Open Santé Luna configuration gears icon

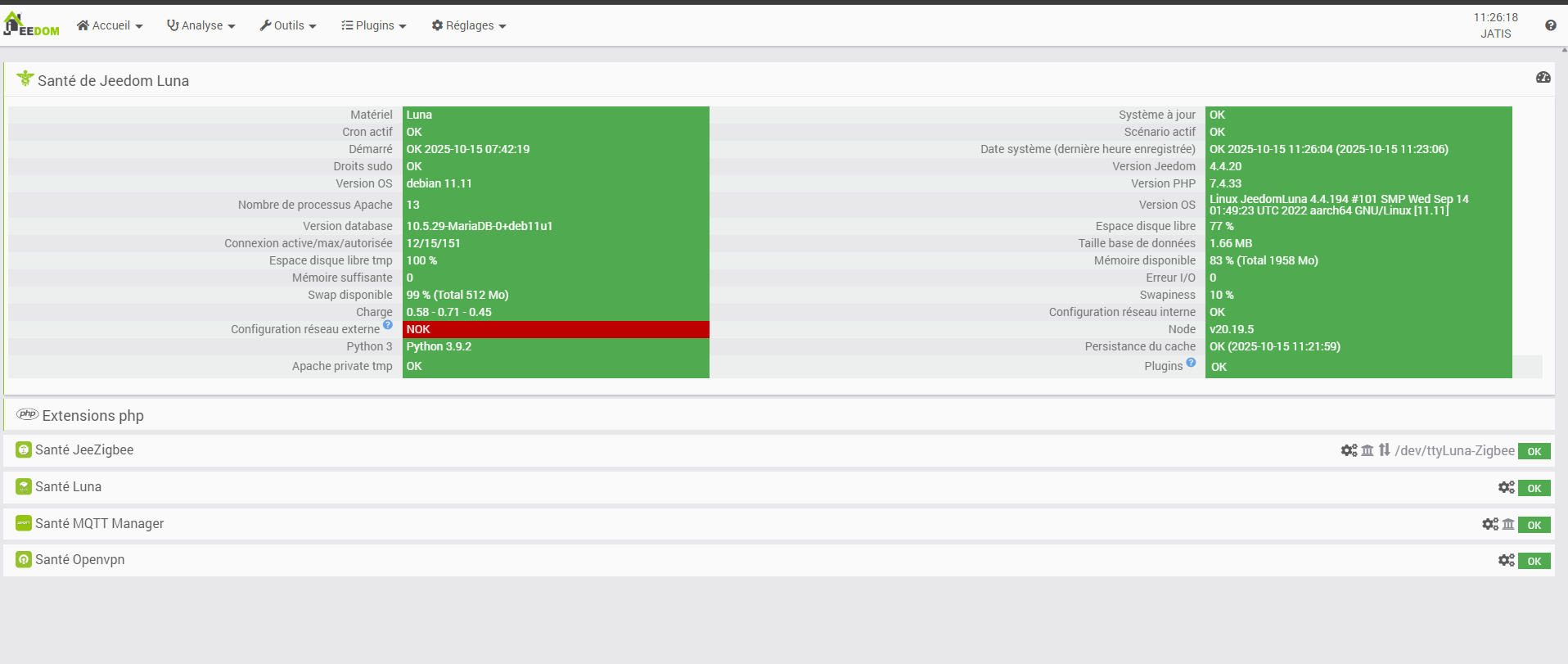click(1507, 487)
